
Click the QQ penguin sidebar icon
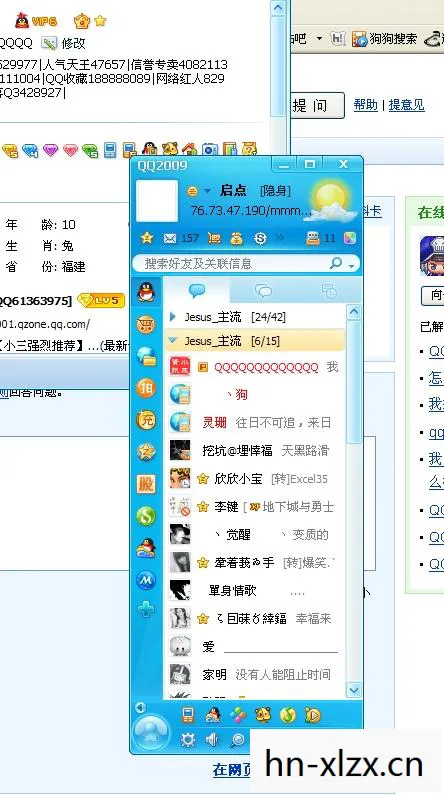tap(146, 292)
